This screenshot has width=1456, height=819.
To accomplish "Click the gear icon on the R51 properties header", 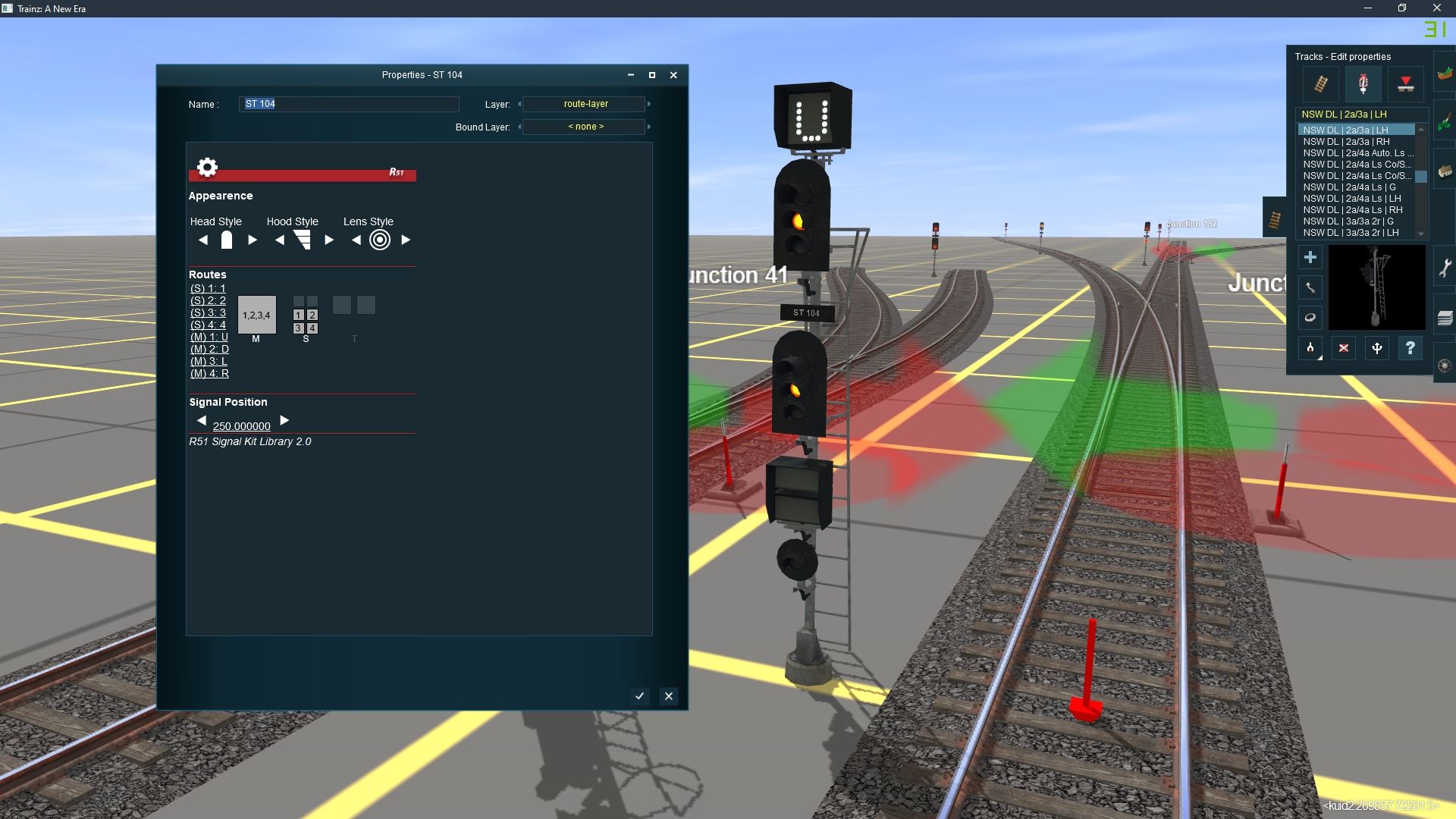I will pos(207,168).
